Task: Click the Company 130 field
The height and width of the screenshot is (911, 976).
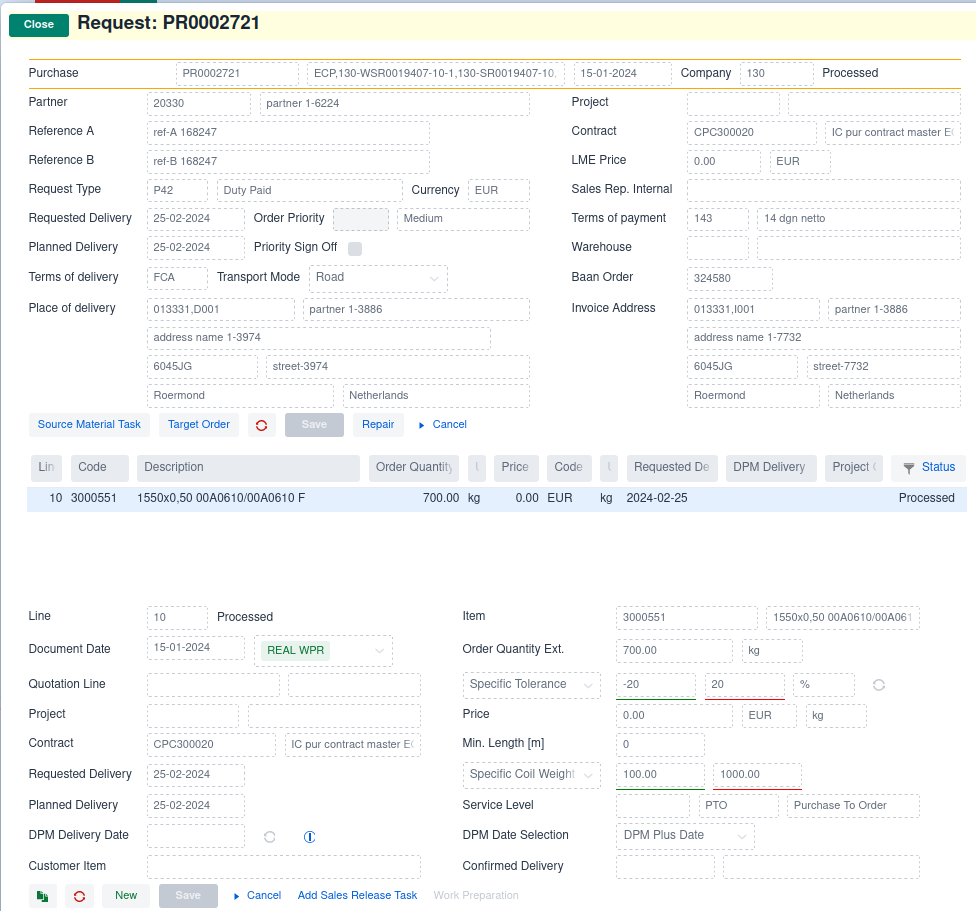Action: pos(776,74)
